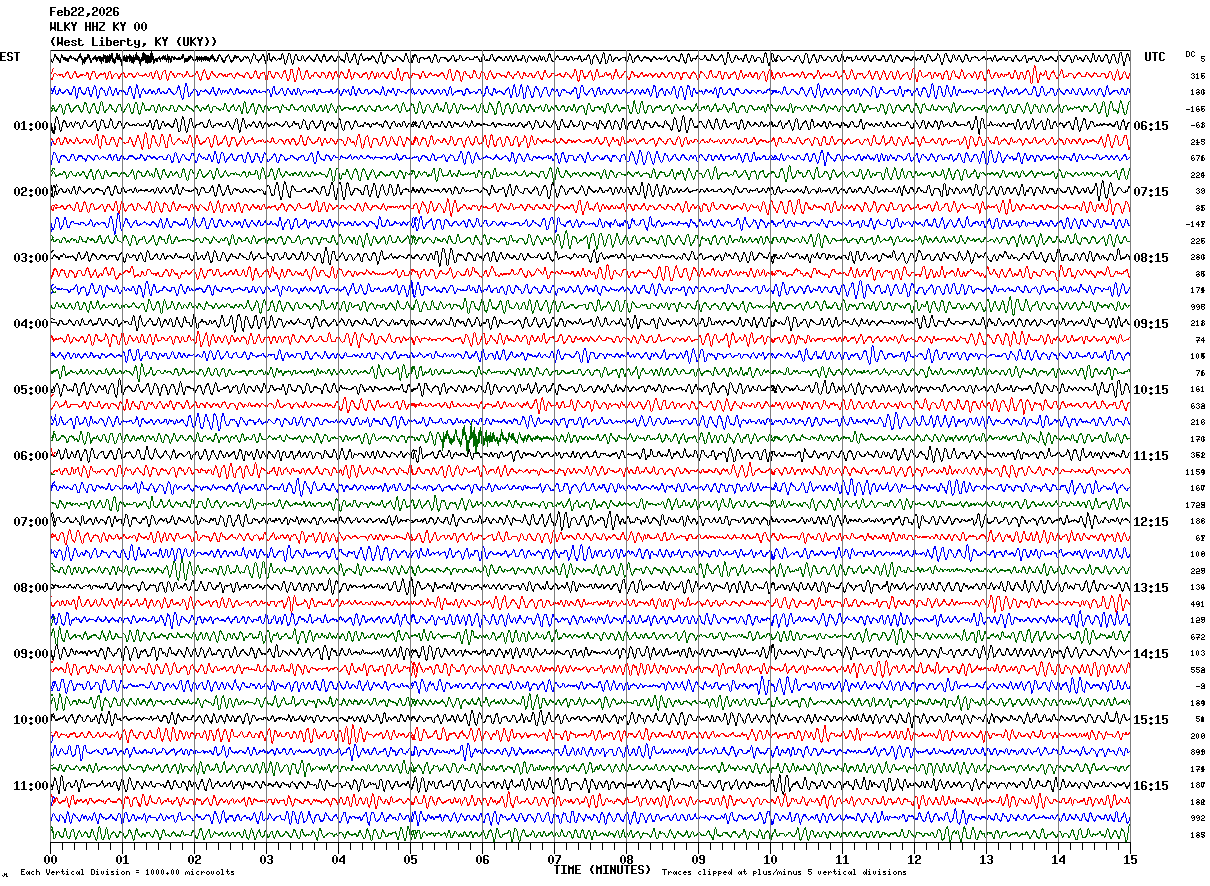Click the '03:00' EST time label

click(31, 258)
